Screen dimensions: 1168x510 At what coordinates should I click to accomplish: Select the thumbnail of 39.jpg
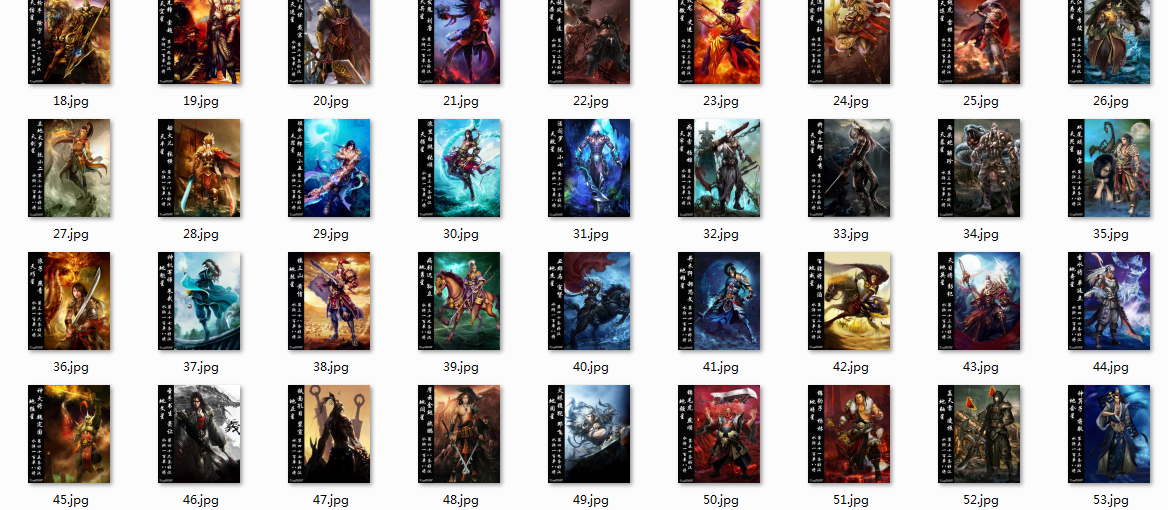pyautogui.click(x=459, y=301)
